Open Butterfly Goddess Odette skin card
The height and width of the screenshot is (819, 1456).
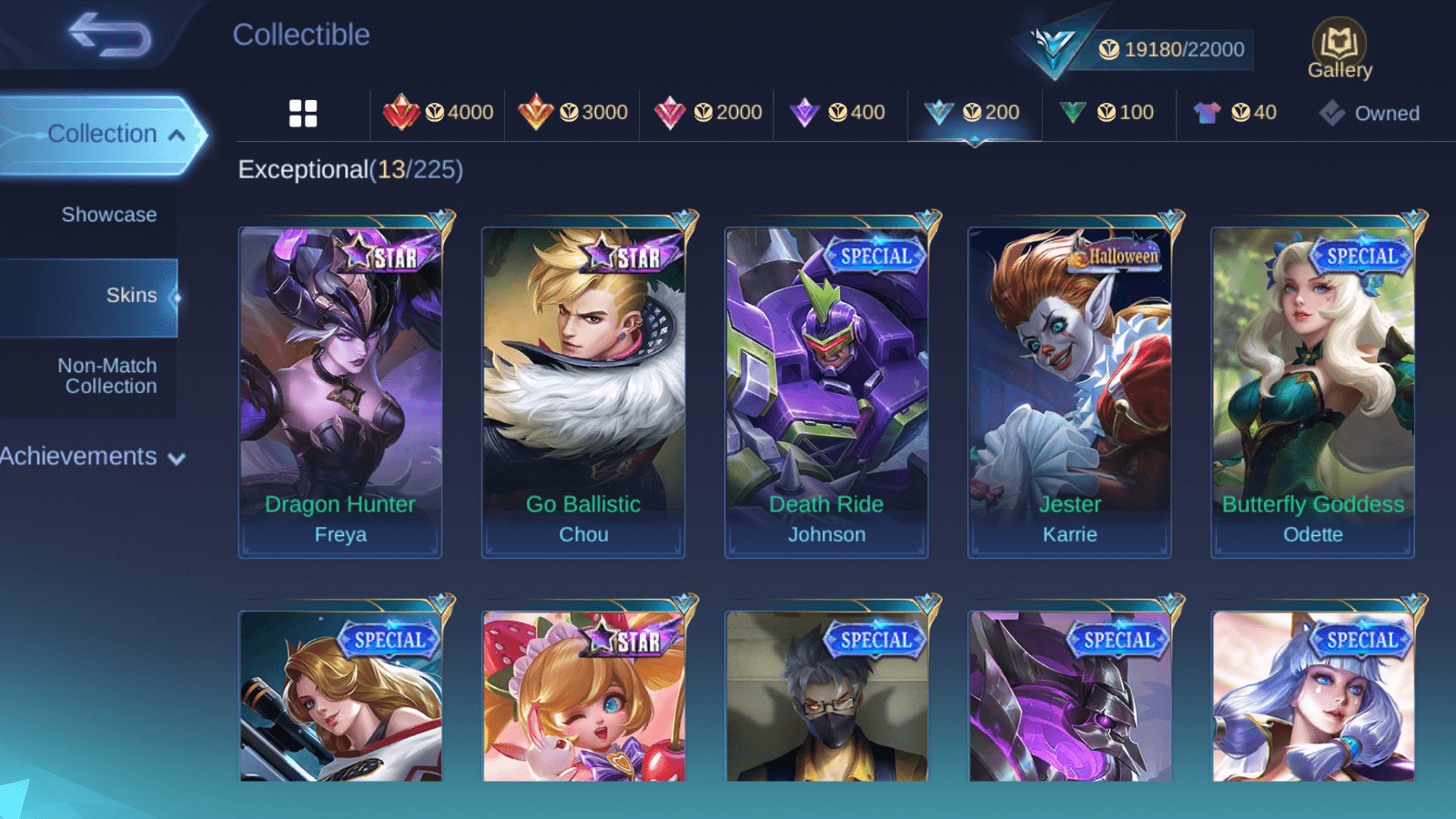(1312, 392)
